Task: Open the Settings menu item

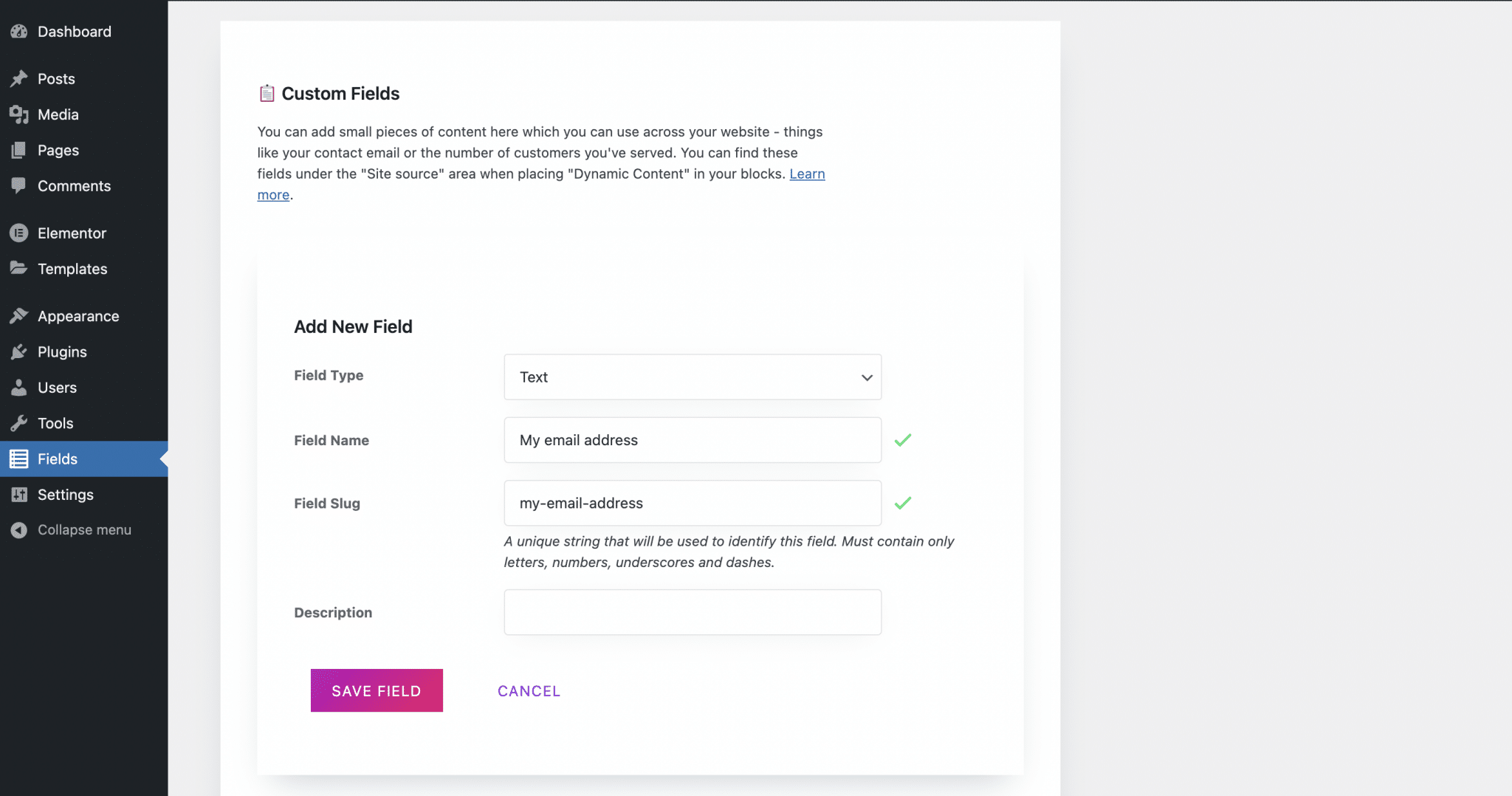Action: [65, 494]
